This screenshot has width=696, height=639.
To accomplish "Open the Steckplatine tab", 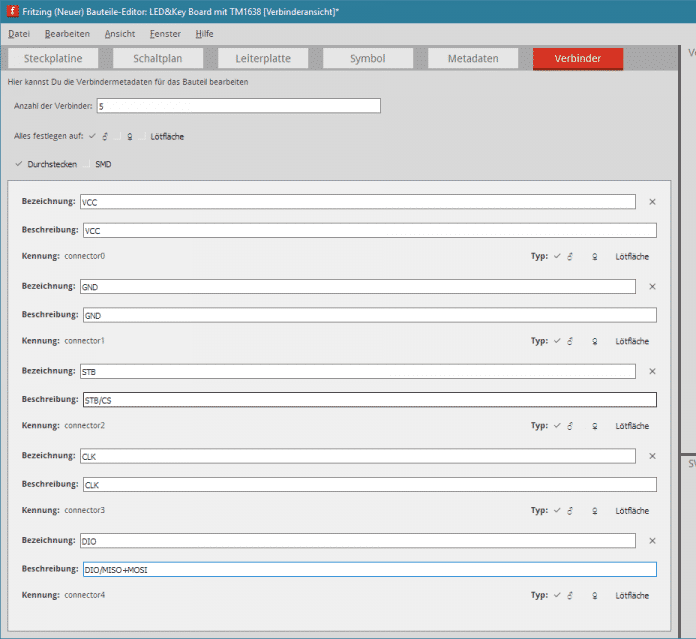I will pyautogui.click(x=60, y=58).
